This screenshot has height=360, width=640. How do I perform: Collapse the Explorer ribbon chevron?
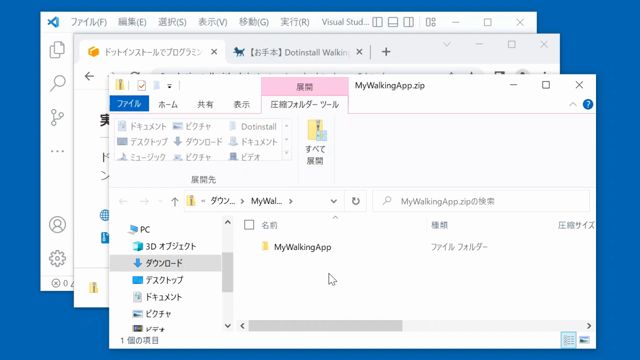pos(573,104)
